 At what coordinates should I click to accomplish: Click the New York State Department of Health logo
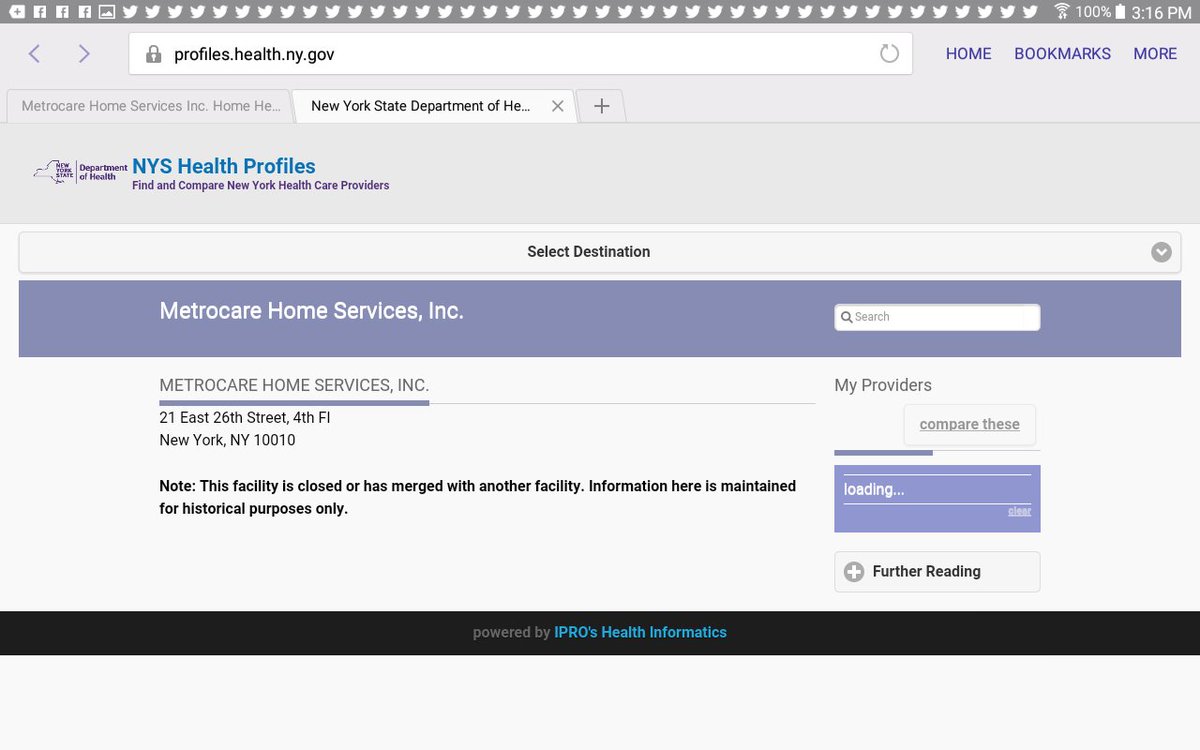80,171
